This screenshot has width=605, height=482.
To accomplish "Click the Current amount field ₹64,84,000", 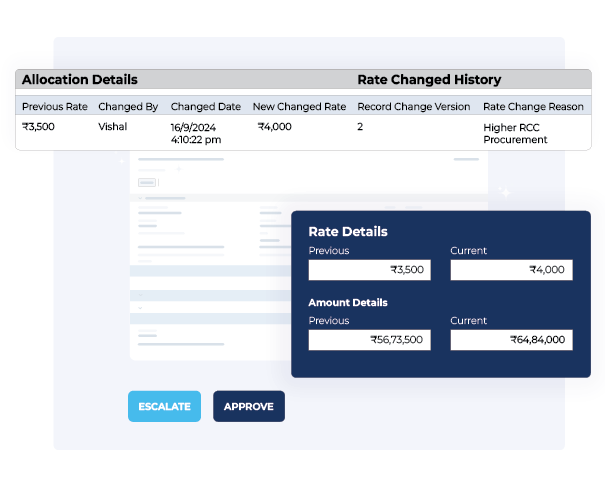I will click(x=511, y=340).
